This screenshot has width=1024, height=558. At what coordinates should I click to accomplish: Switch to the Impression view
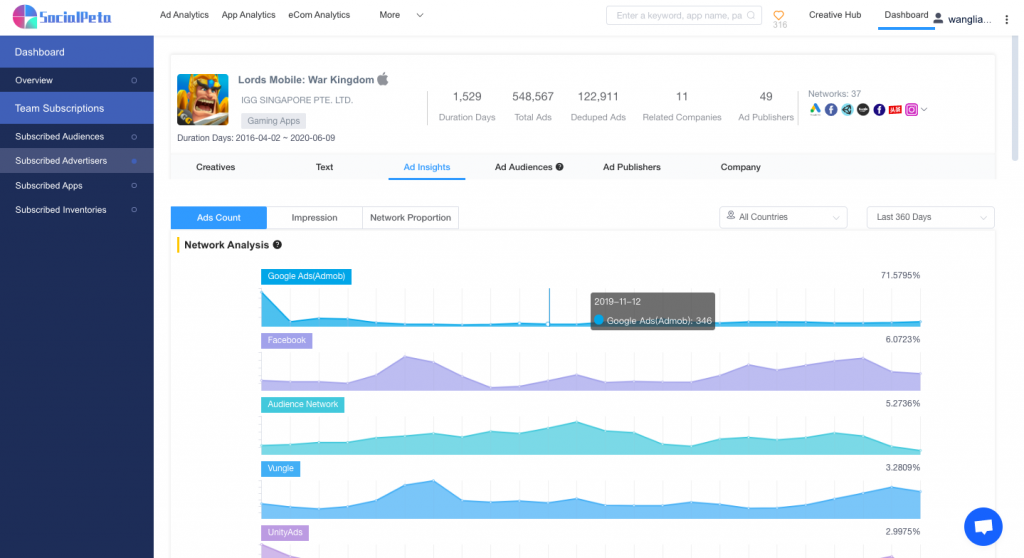tap(314, 218)
